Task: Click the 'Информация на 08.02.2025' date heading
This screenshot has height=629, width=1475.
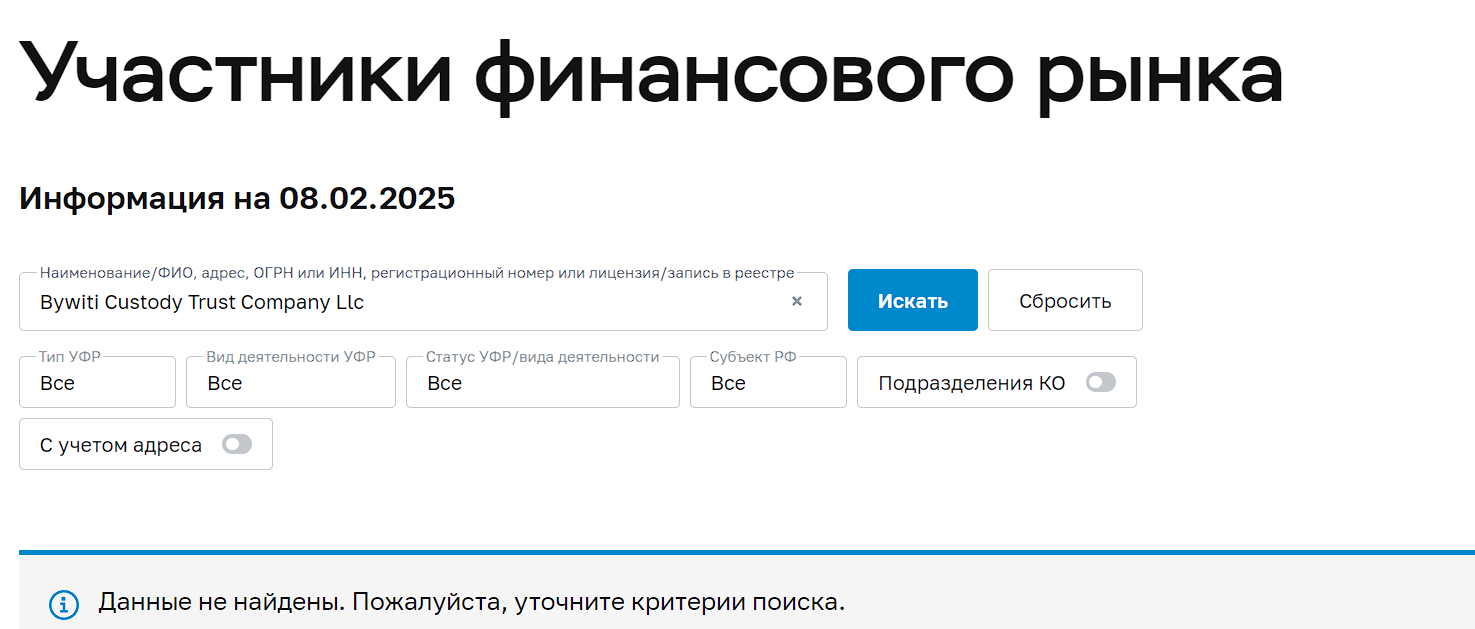Action: (237, 198)
